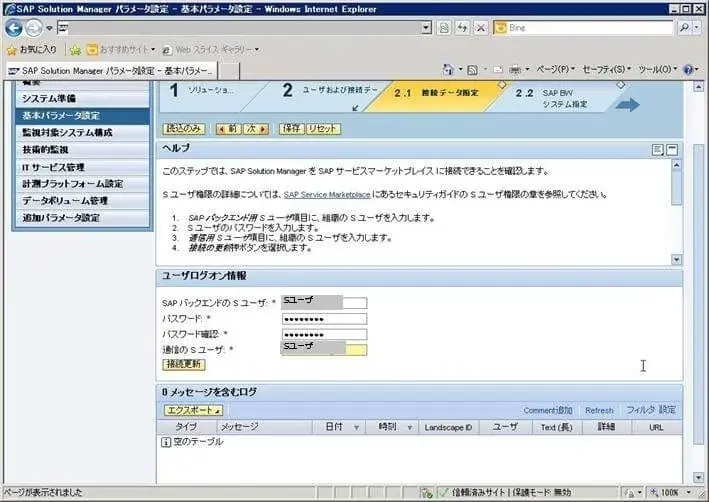Select roadmap sub-step 2.2 SAP BW システム指定
Viewport: 709px width, 502px height.
point(554,98)
